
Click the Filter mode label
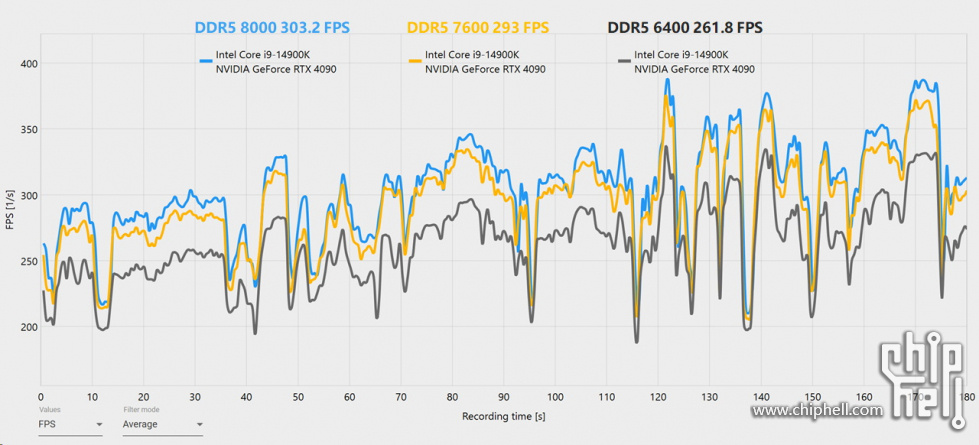[140, 410]
